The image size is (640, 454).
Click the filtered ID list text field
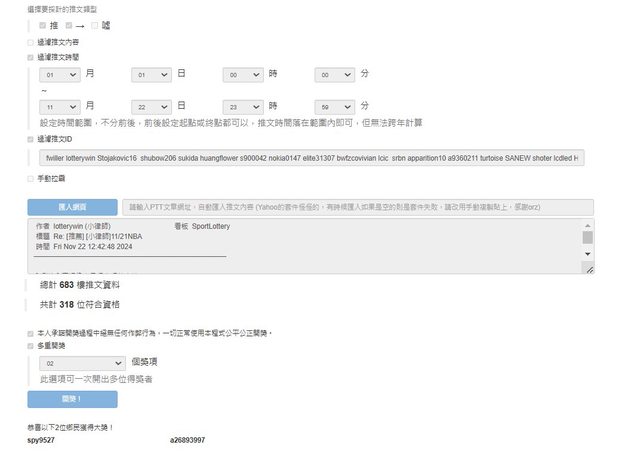(311, 158)
